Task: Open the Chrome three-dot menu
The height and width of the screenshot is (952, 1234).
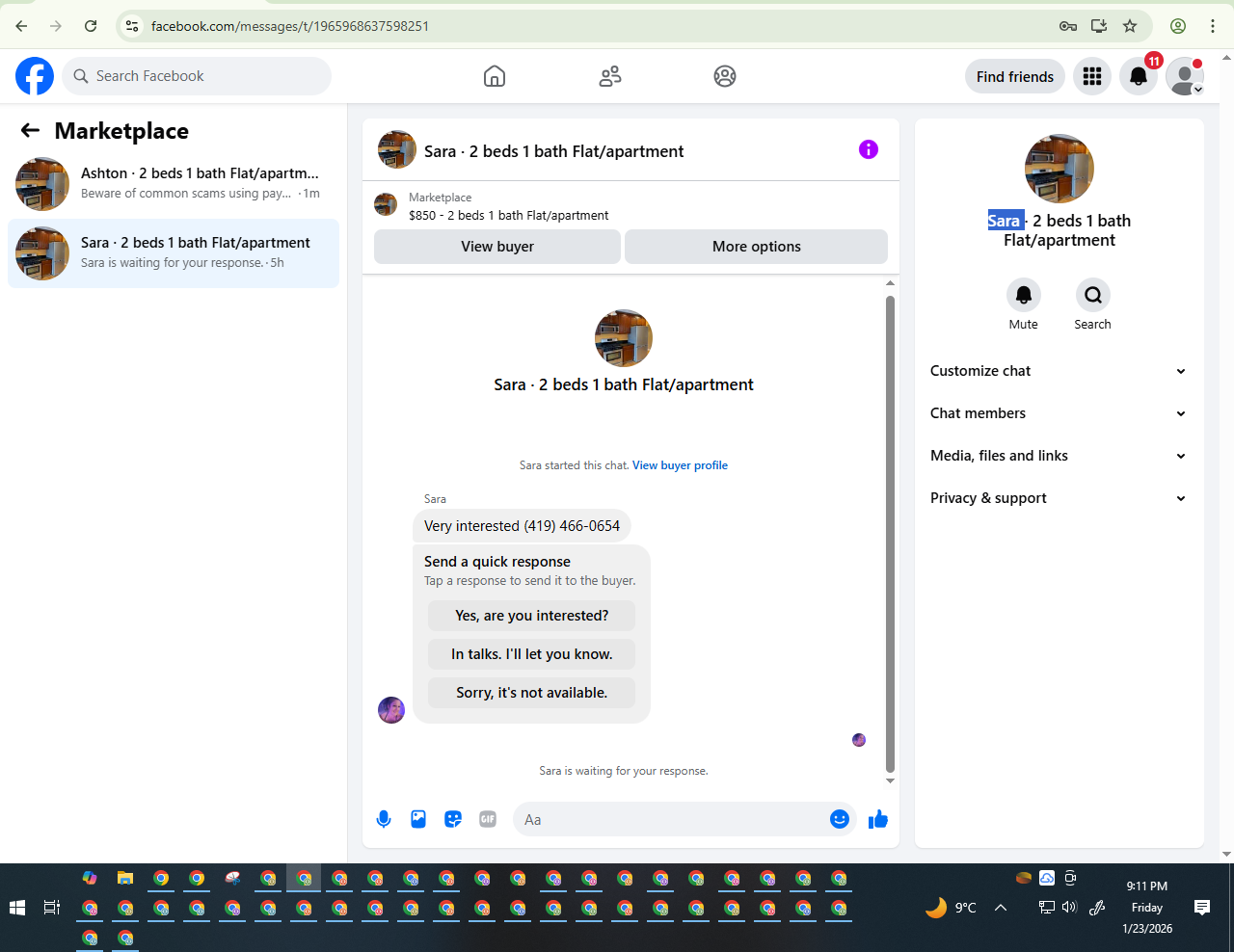Action: (1213, 26)
